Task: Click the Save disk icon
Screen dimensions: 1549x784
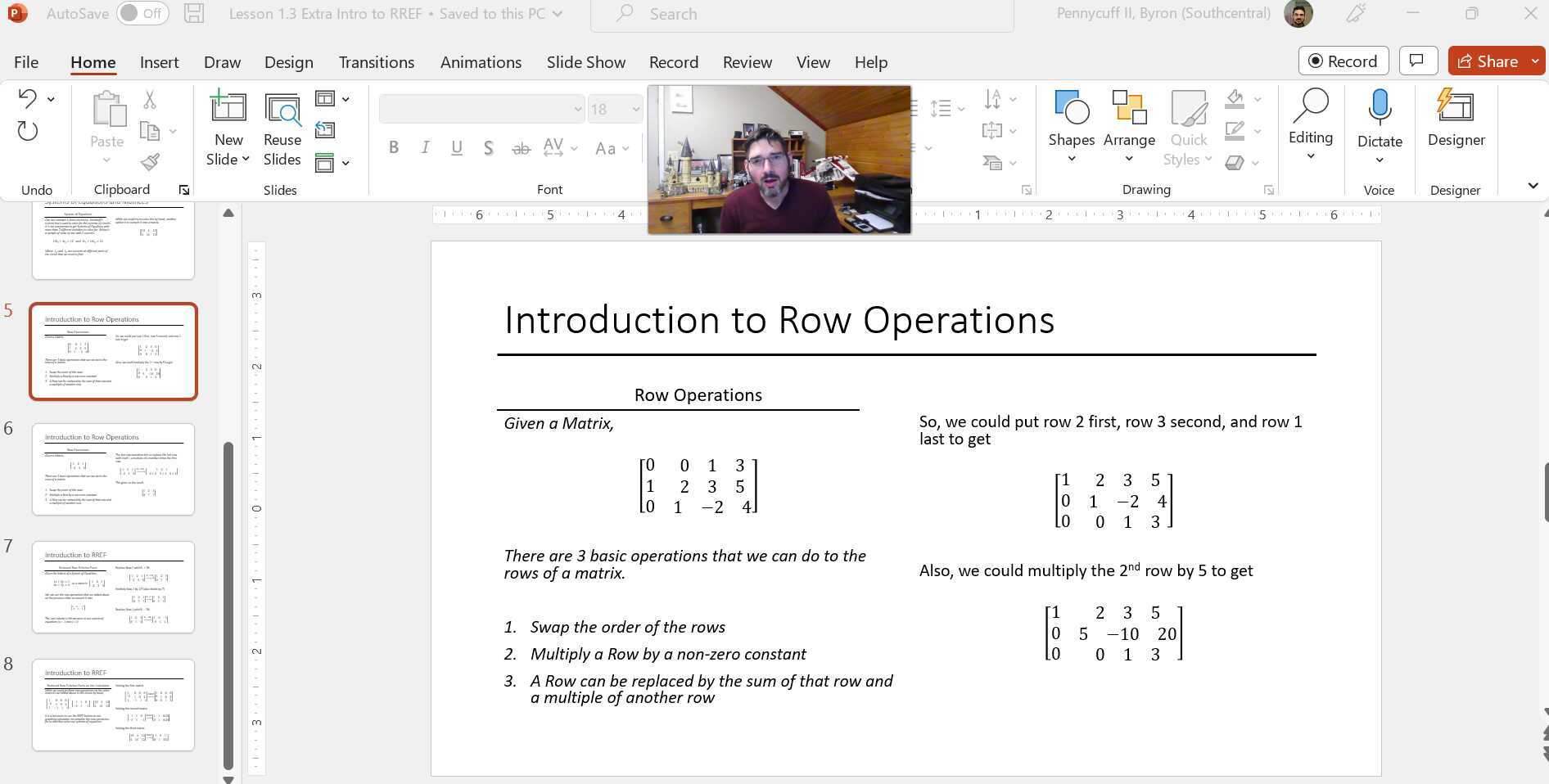Action: [x=194, y=14]
